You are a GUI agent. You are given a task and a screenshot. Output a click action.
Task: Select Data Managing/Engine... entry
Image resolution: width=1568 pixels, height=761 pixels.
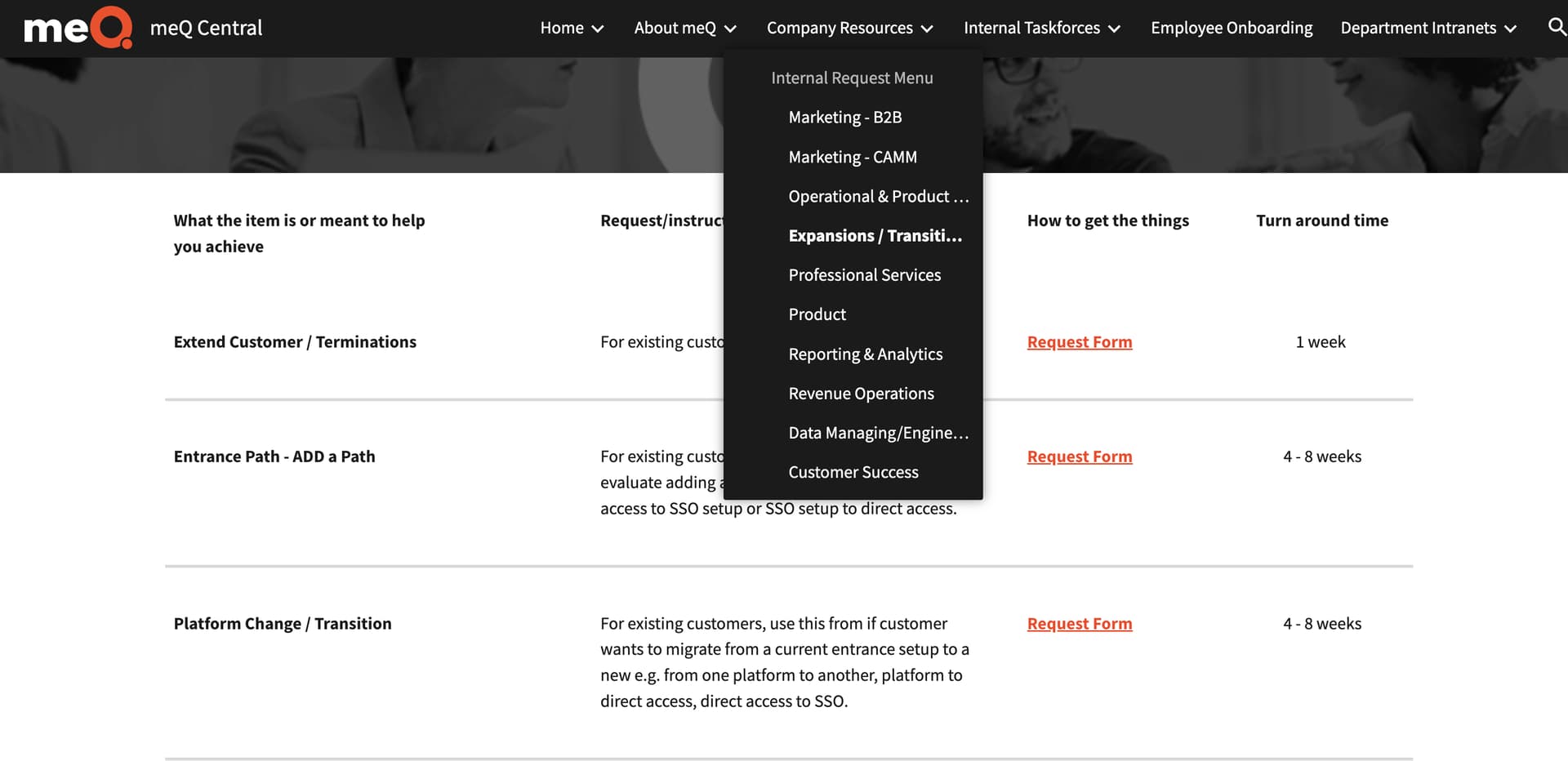point(879,433)
